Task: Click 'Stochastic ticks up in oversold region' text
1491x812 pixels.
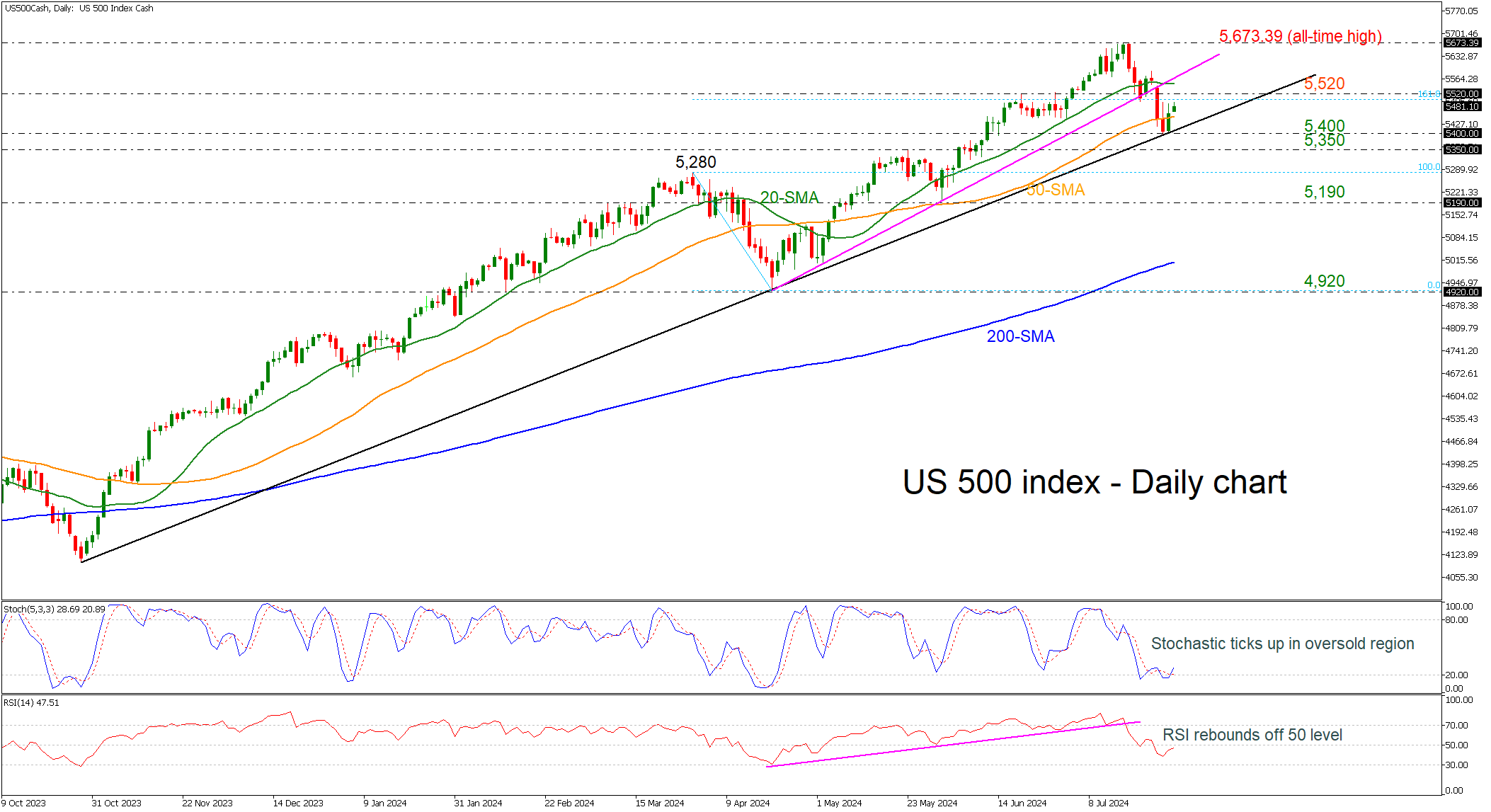Action: (x=1282, y=644)
